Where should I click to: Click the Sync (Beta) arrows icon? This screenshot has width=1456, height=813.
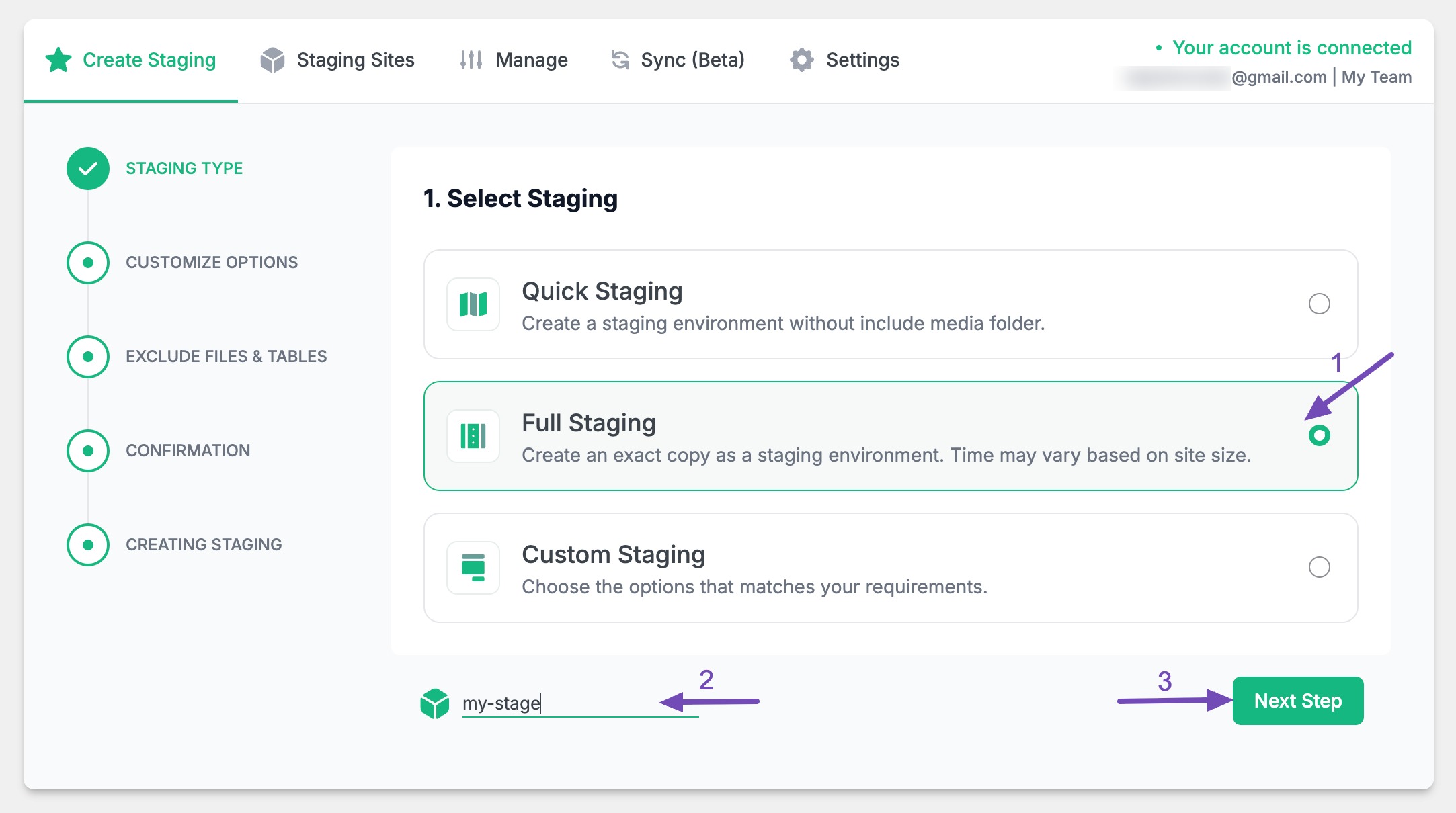tap(620, 60)
